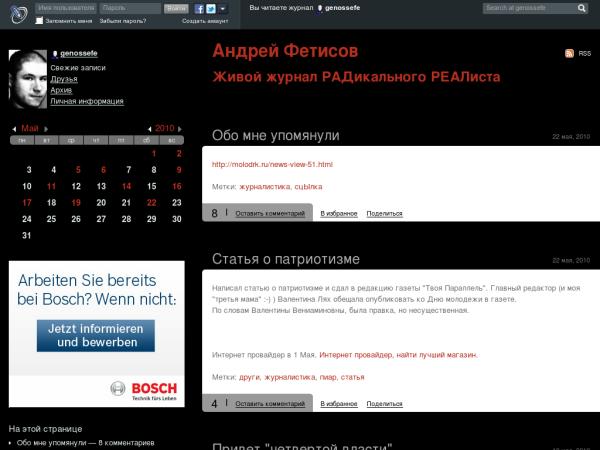Click the user avatar photo

point(28,79)
